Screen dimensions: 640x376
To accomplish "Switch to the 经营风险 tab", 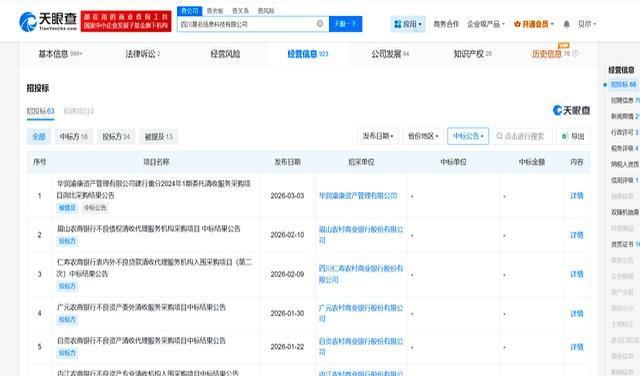I will pos(225,54).
